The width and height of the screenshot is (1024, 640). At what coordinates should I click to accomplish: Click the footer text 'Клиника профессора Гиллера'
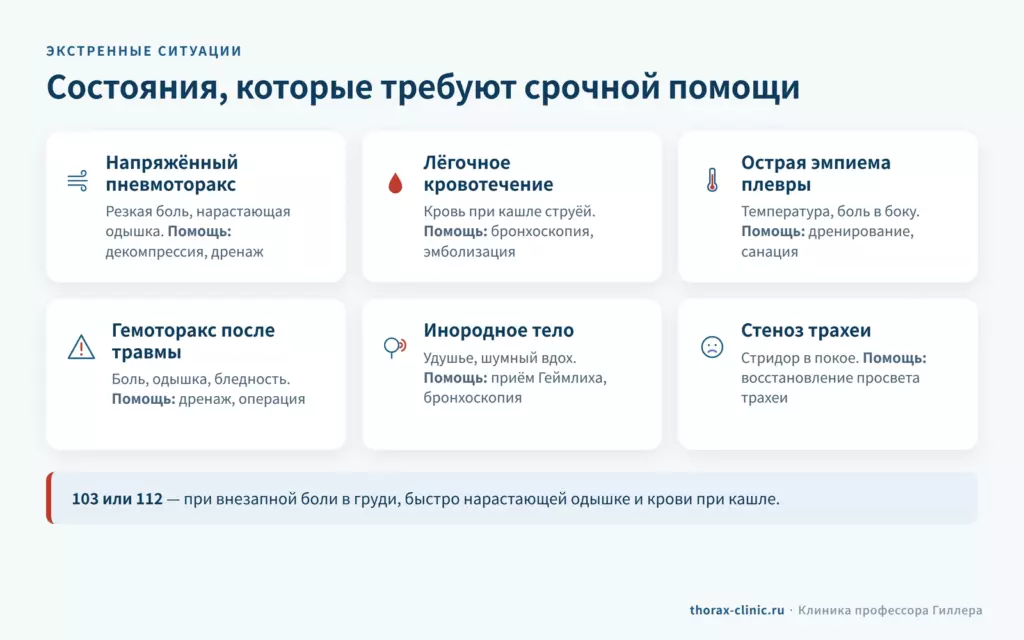tap(889, 610)
